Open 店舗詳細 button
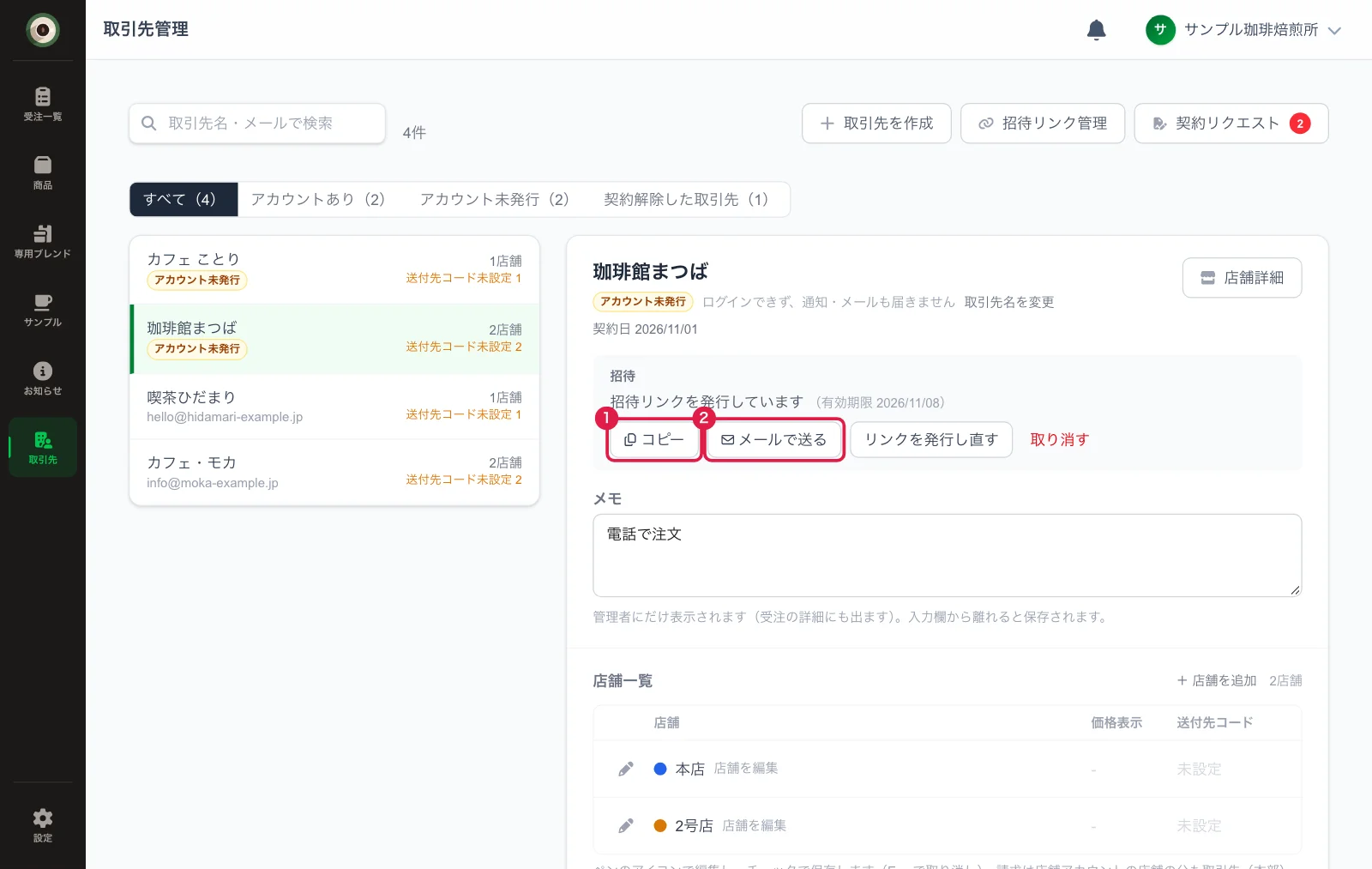Image resolution: width=1372 pixels, height=869 pixels. click(1242, 278)
